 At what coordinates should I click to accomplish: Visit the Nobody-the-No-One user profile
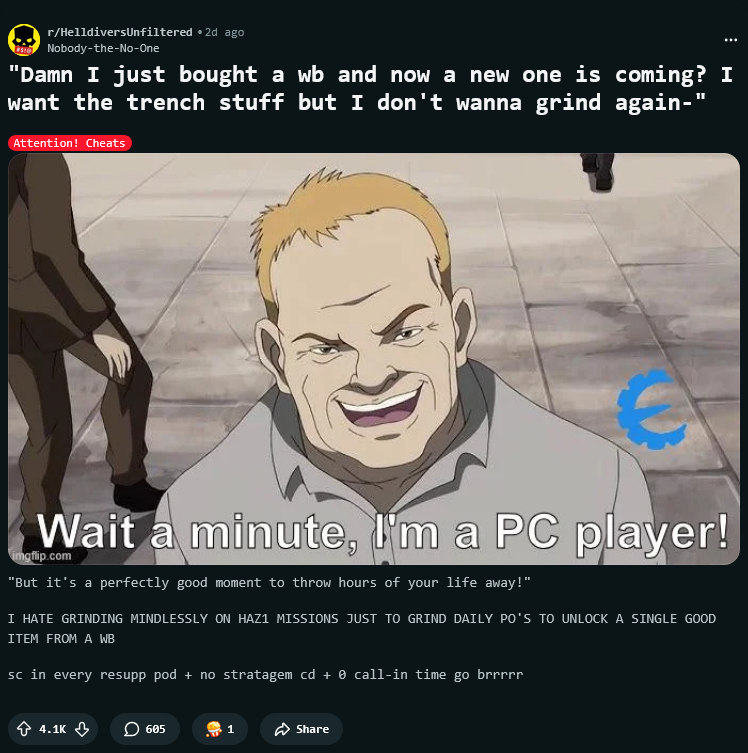(x=103, y=48)
